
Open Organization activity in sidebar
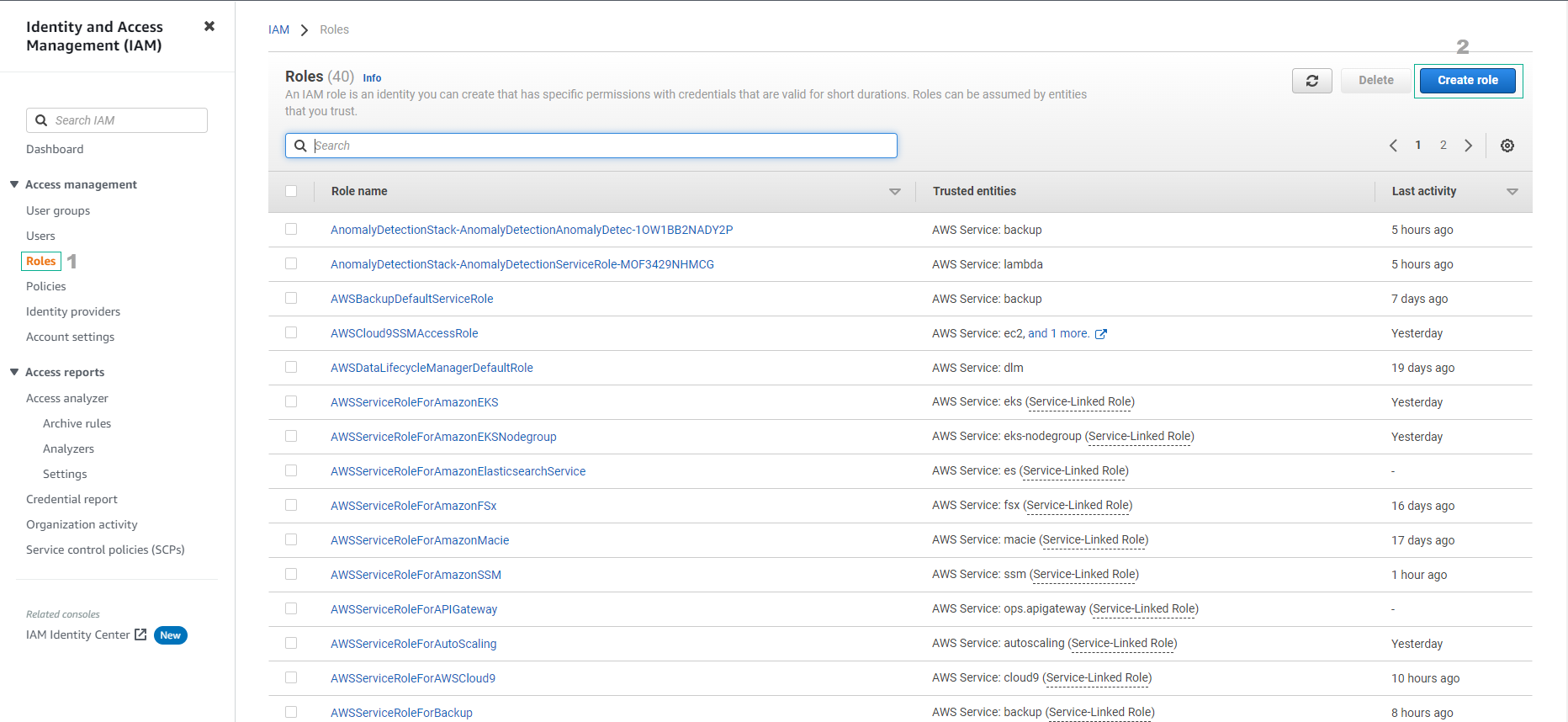82,524
